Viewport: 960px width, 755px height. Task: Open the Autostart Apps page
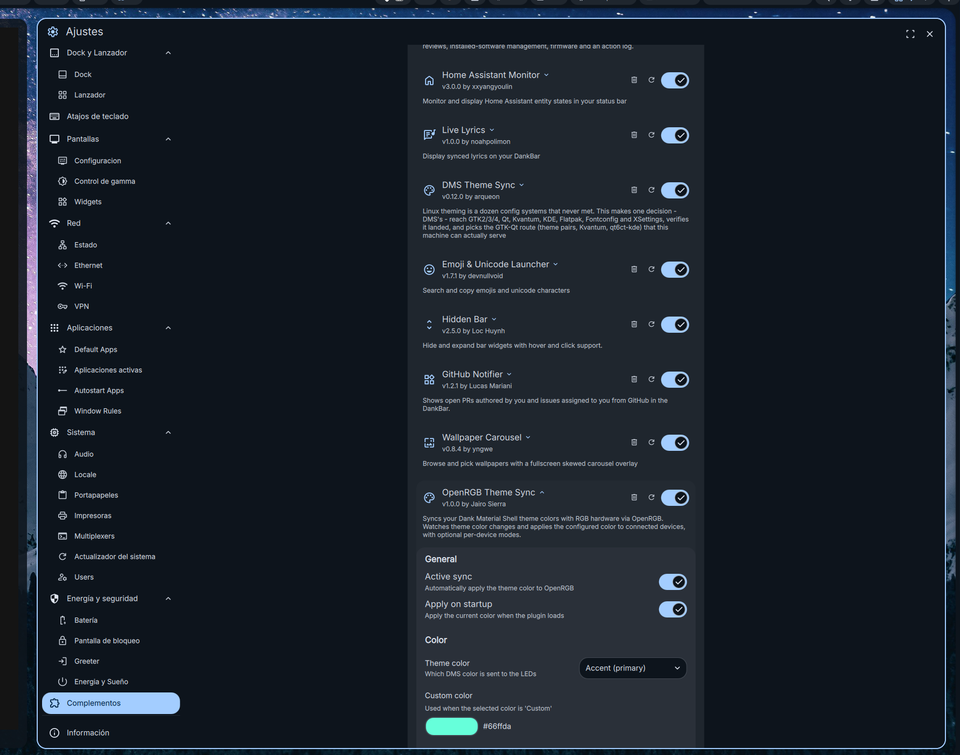pos(111,391)
